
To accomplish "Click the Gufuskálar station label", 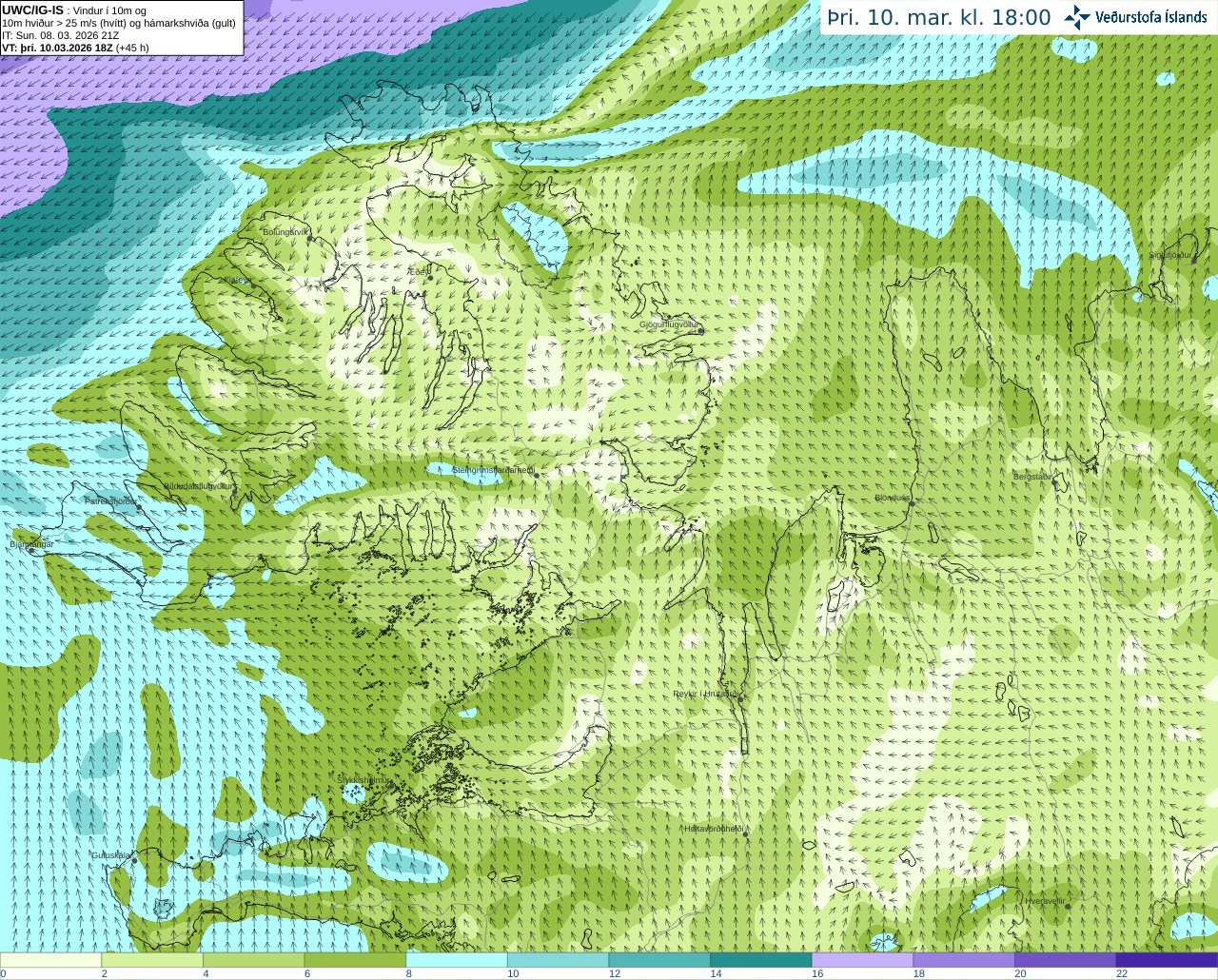I will pos(112,854).
